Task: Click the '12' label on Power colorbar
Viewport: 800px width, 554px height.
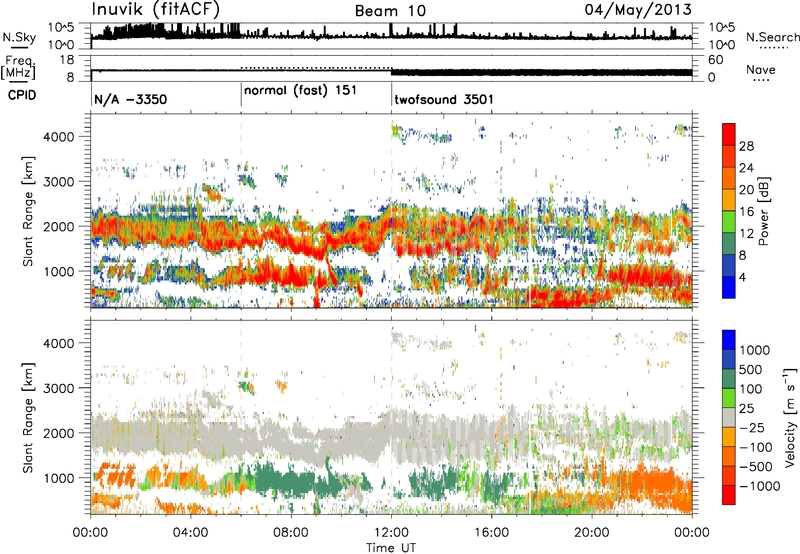Action: coord(746,234)
